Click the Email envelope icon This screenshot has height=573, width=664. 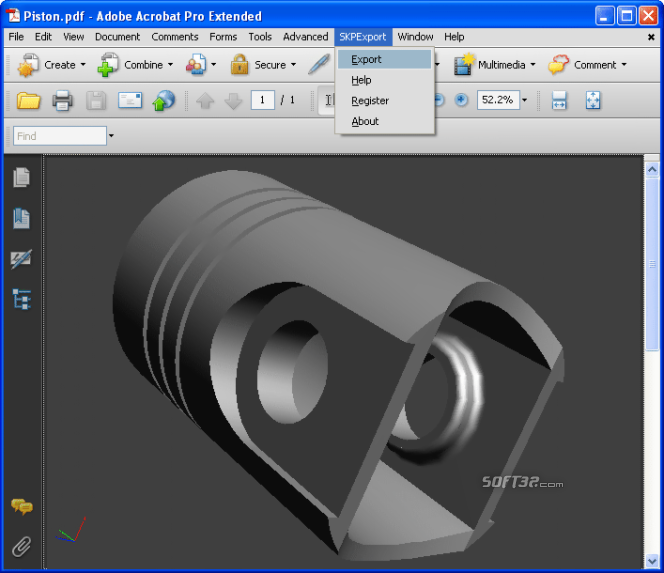130,100
